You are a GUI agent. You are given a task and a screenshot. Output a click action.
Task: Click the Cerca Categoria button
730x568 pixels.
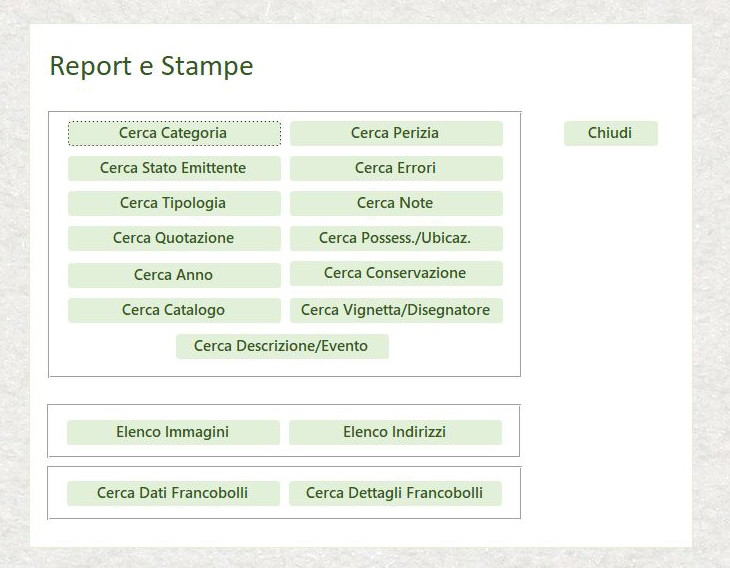tap(174, 133)
